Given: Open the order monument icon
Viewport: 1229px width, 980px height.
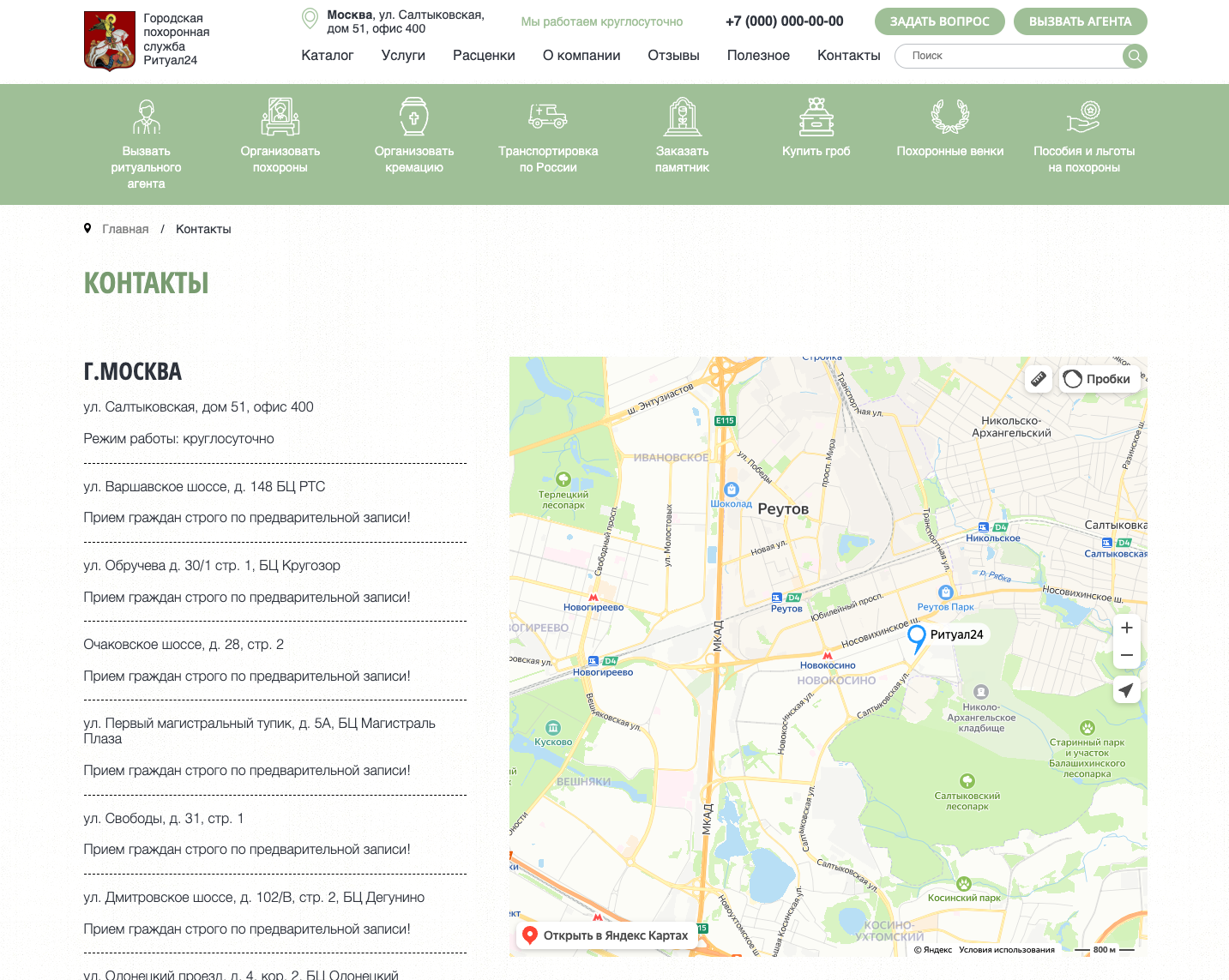Looking at the screenshot, I should click(682, 117).
